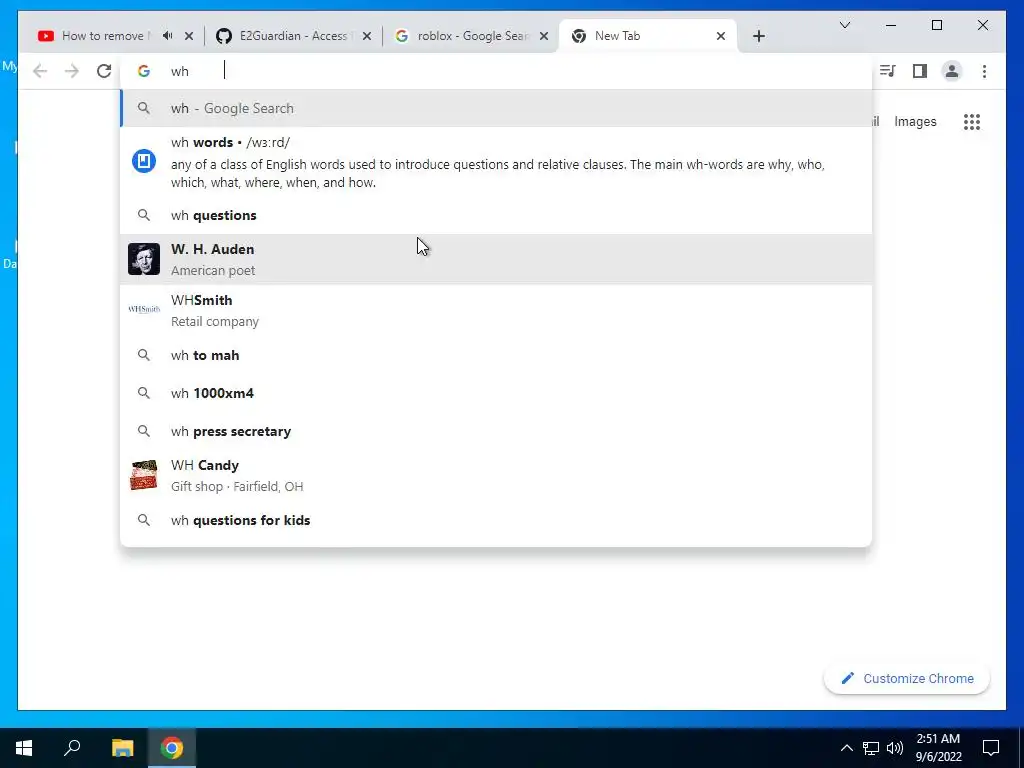This screenshot has width=1024, height=768.
Task: Select 'wh to mah' suggestion
Action: 496,355
